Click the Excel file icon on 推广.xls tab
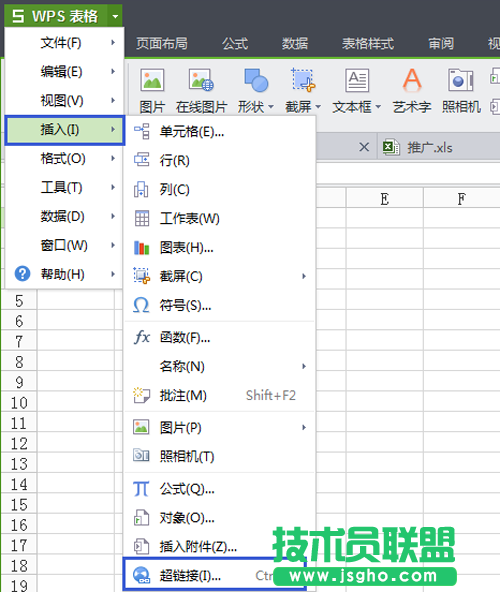 point(391,147)
